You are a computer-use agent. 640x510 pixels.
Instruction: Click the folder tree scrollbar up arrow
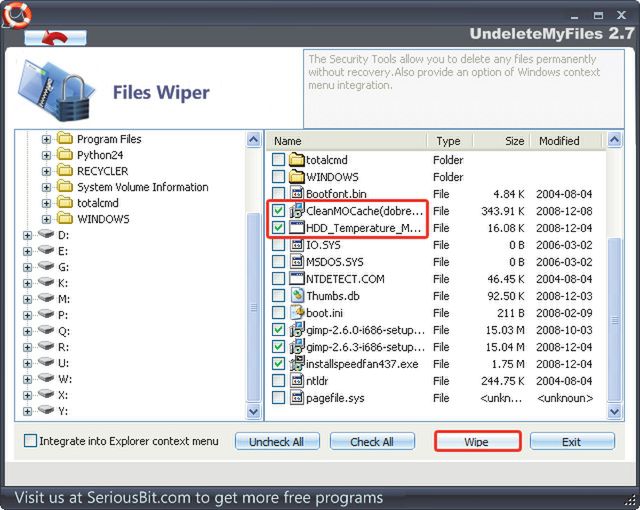pyautogui.click(x=253, y=140)
